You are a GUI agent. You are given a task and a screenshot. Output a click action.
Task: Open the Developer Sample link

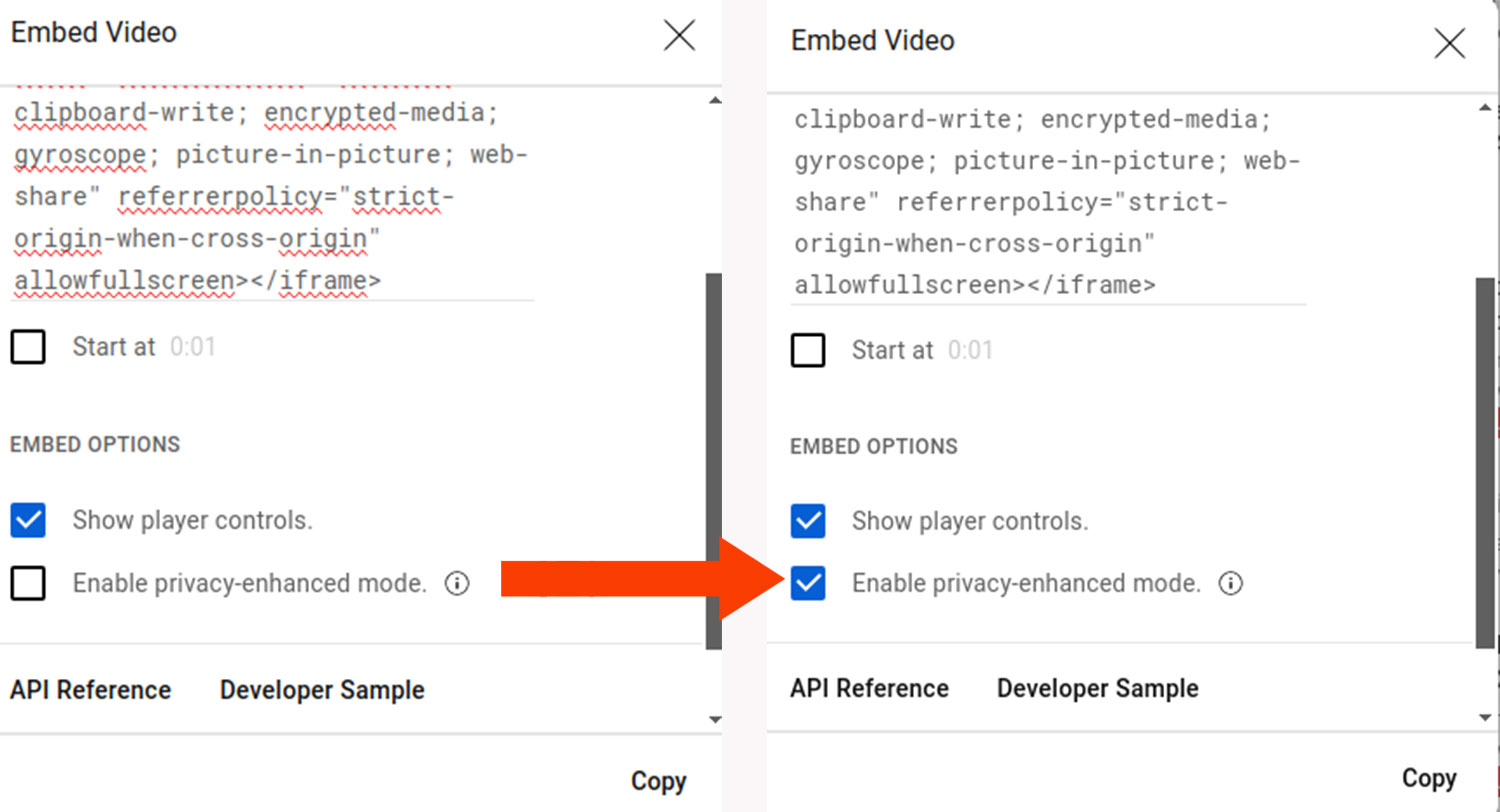point(321,689)
